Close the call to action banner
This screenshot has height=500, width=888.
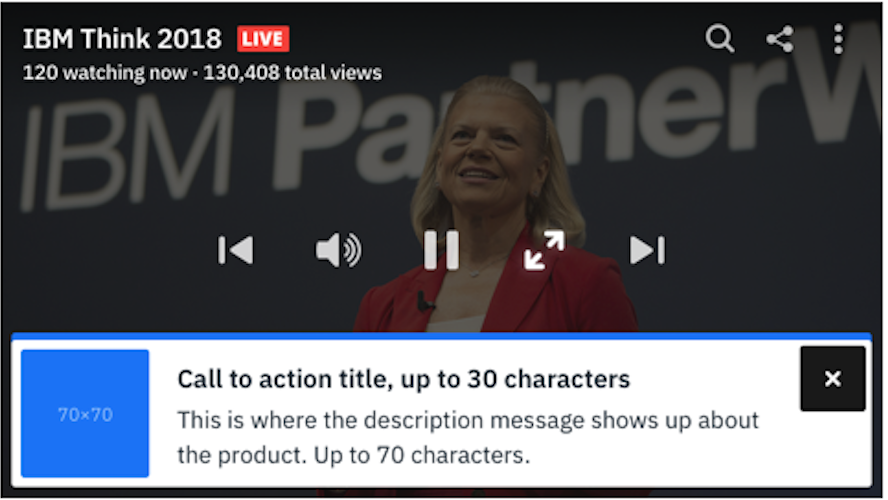[x=832, y=378]
